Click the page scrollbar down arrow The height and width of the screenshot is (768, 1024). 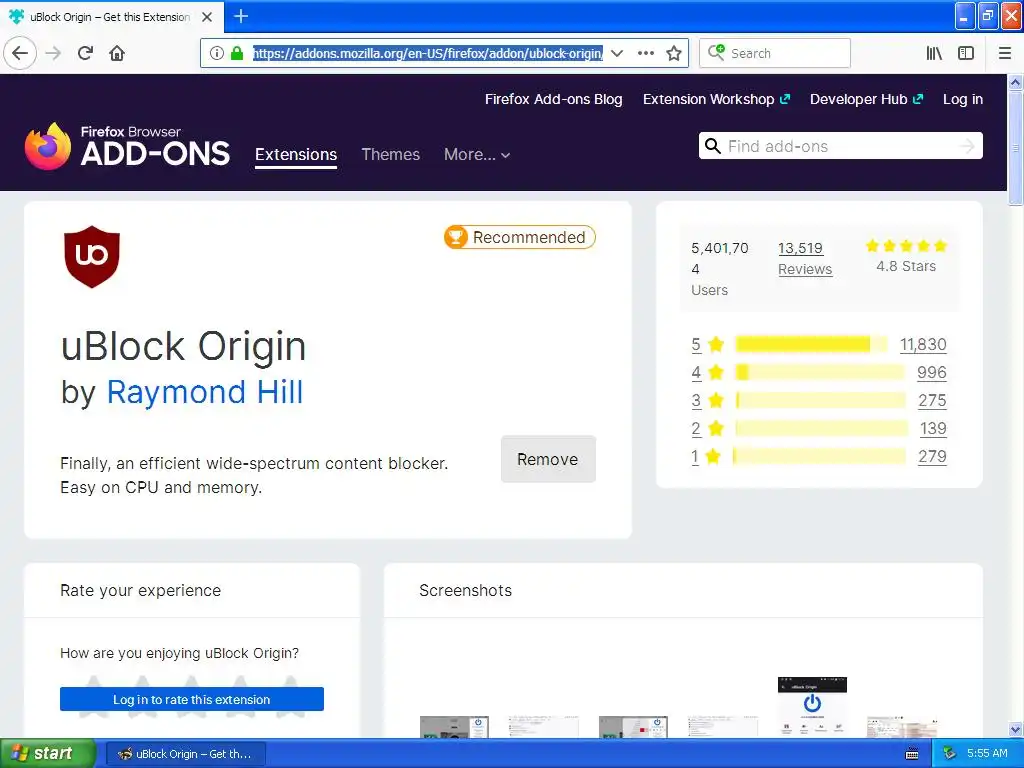point(1016,729)
